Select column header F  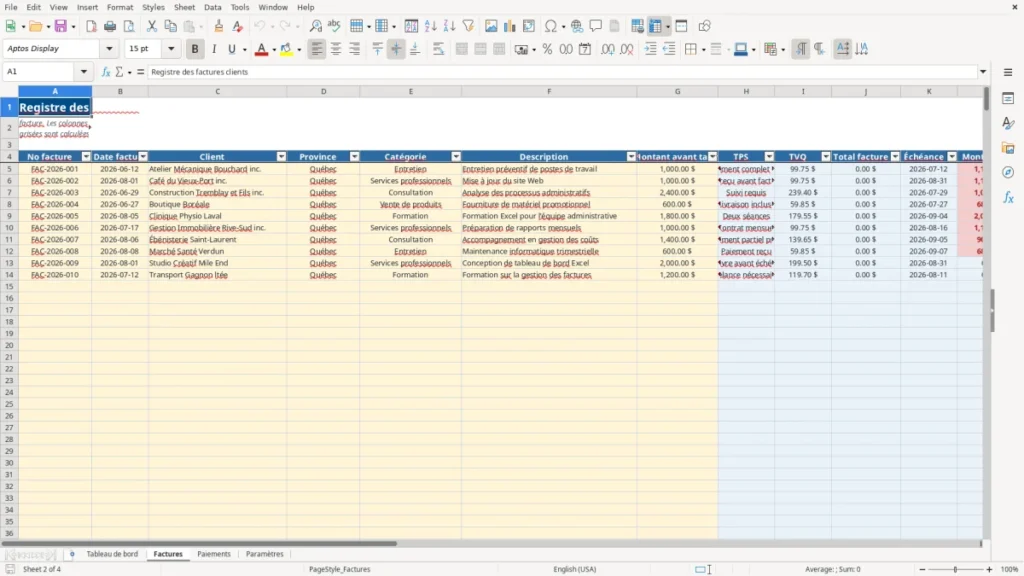pos(549,91)
